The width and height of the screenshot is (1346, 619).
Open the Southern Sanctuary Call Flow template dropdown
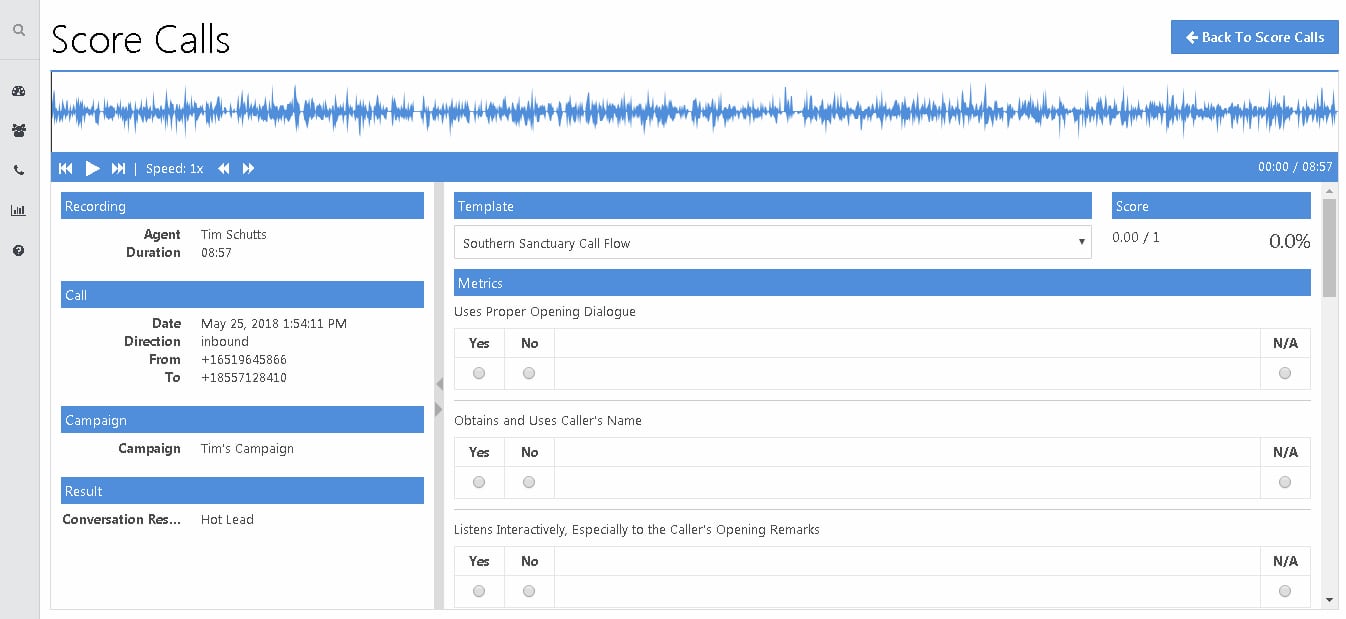772,243
